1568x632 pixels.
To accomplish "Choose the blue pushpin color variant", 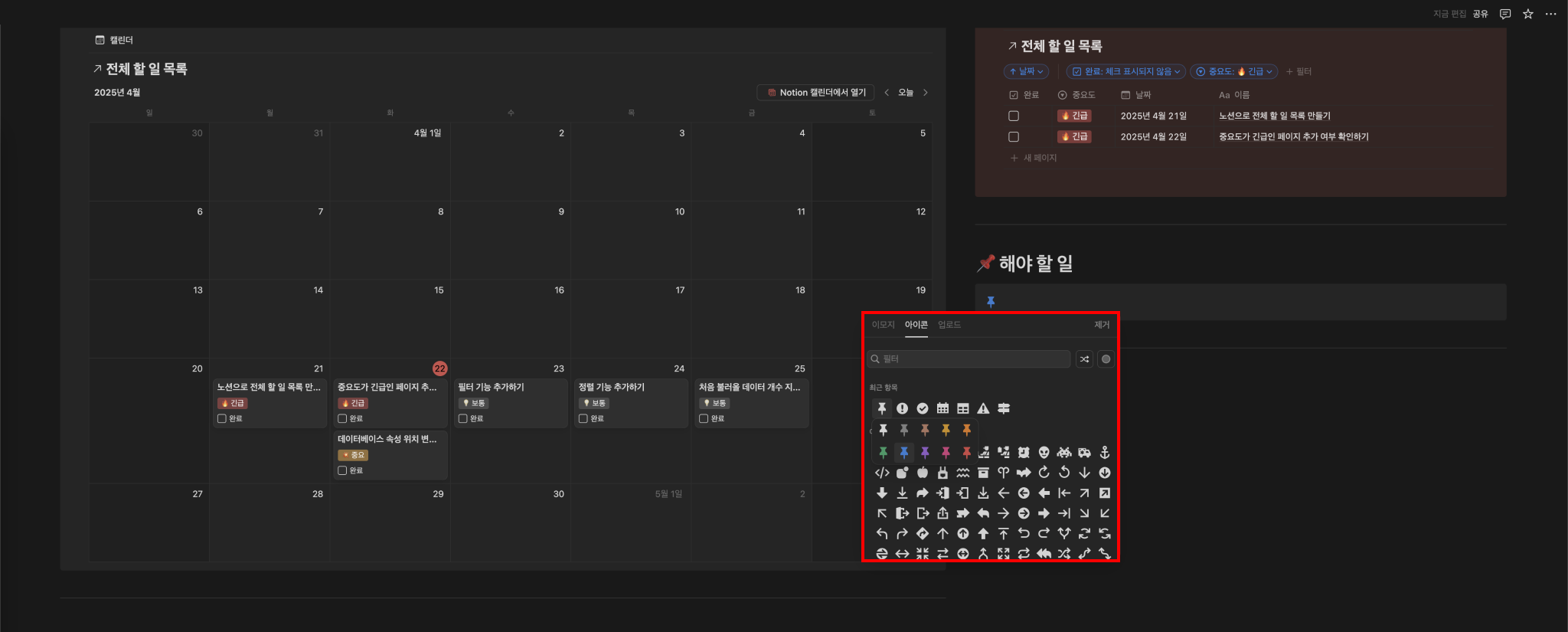I will [x=903, y=453].
